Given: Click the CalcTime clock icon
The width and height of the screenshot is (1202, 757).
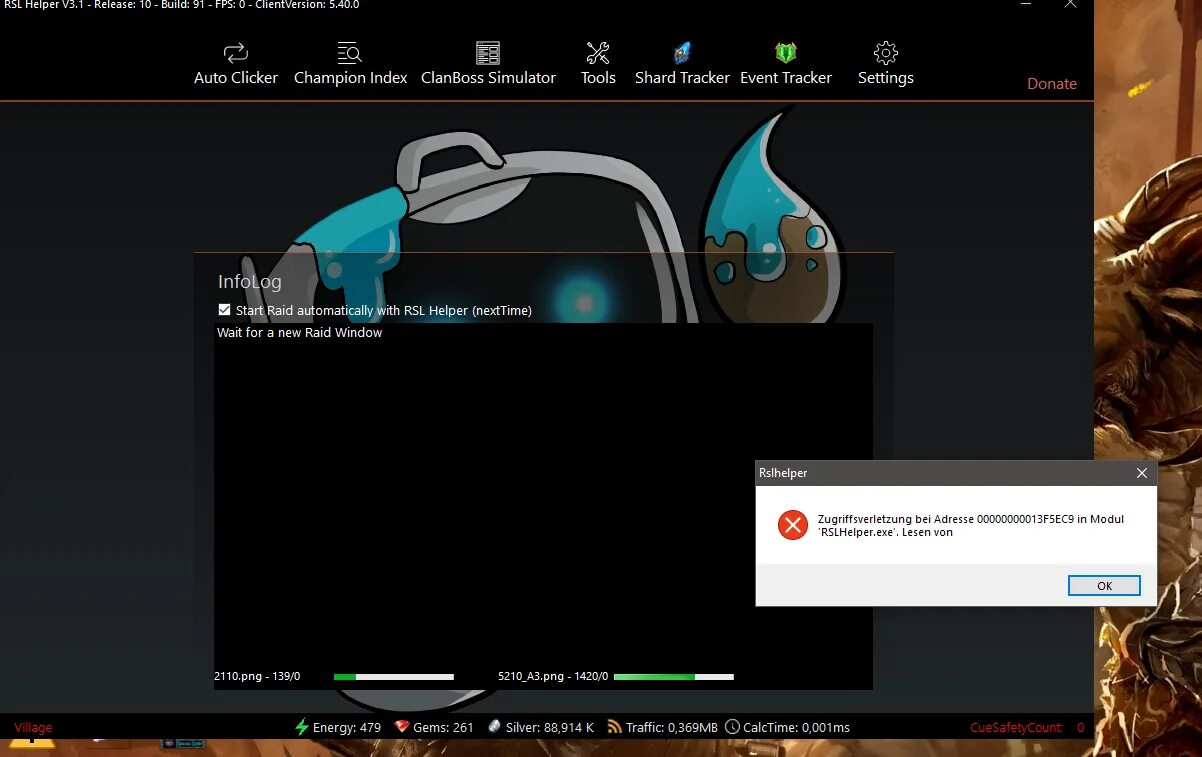Looking at the screenshot, I should (732, 727).
